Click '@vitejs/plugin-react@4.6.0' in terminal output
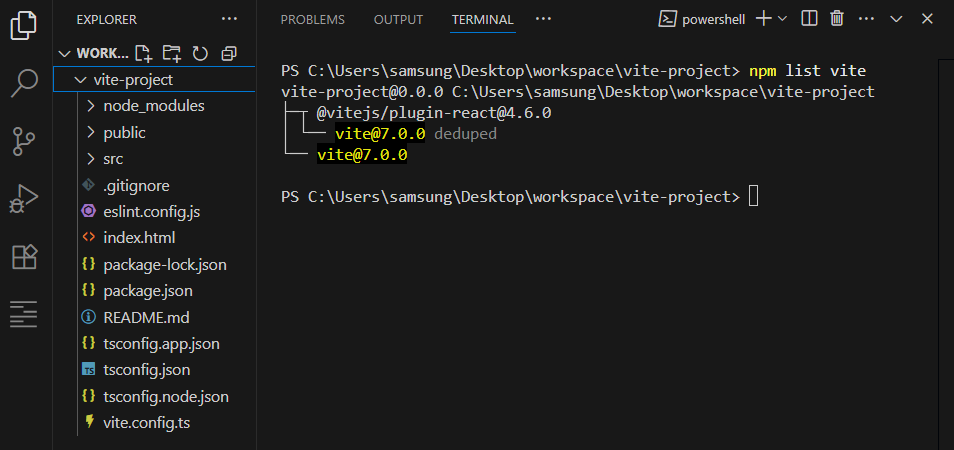Image resolution: width=954 pixels, height=450 pixels. 433,112
